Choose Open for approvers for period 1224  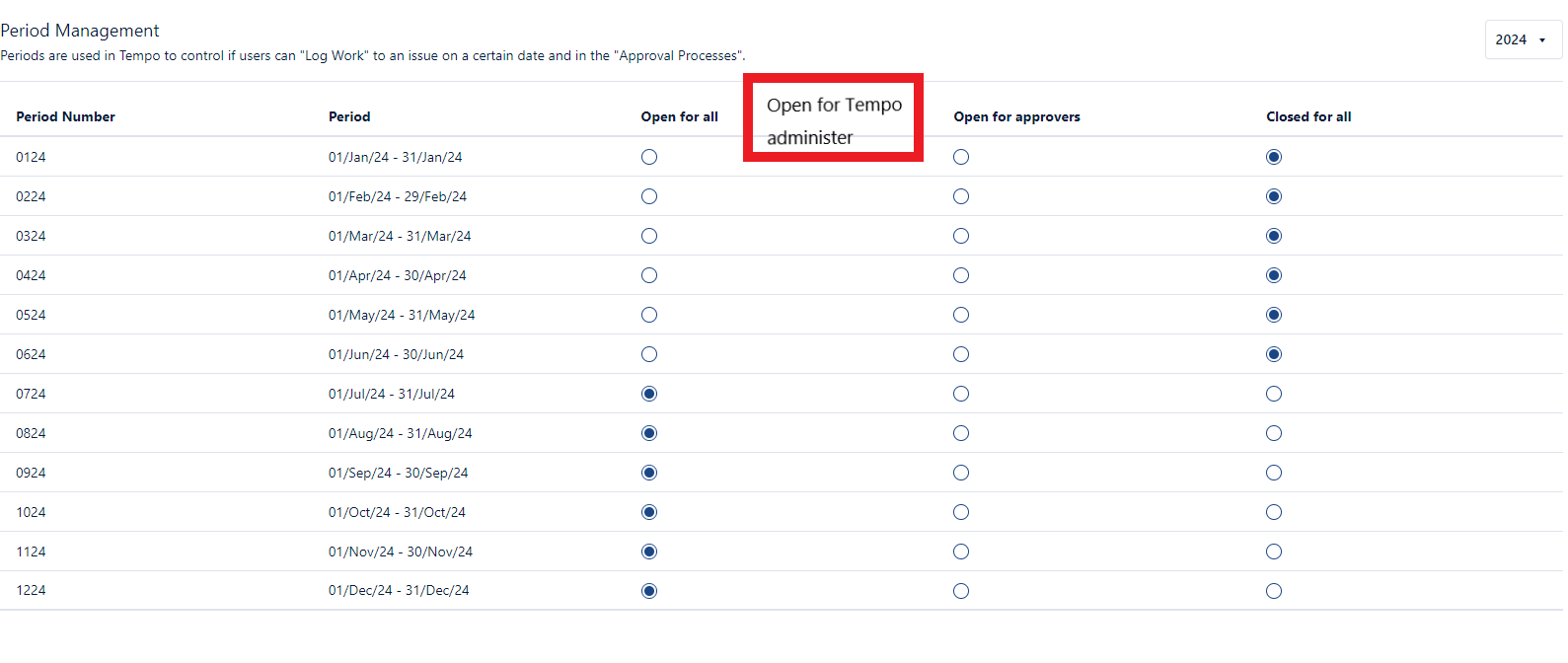[961, 591]
